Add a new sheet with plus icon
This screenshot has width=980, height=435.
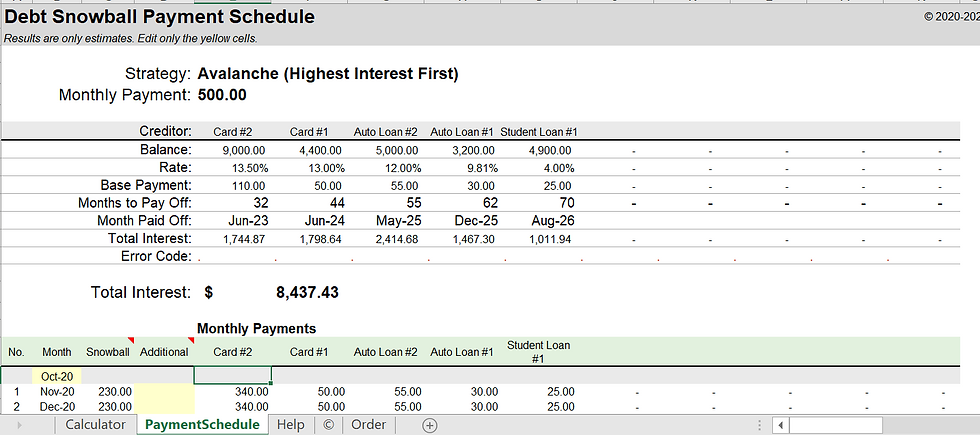click(429, 426)
